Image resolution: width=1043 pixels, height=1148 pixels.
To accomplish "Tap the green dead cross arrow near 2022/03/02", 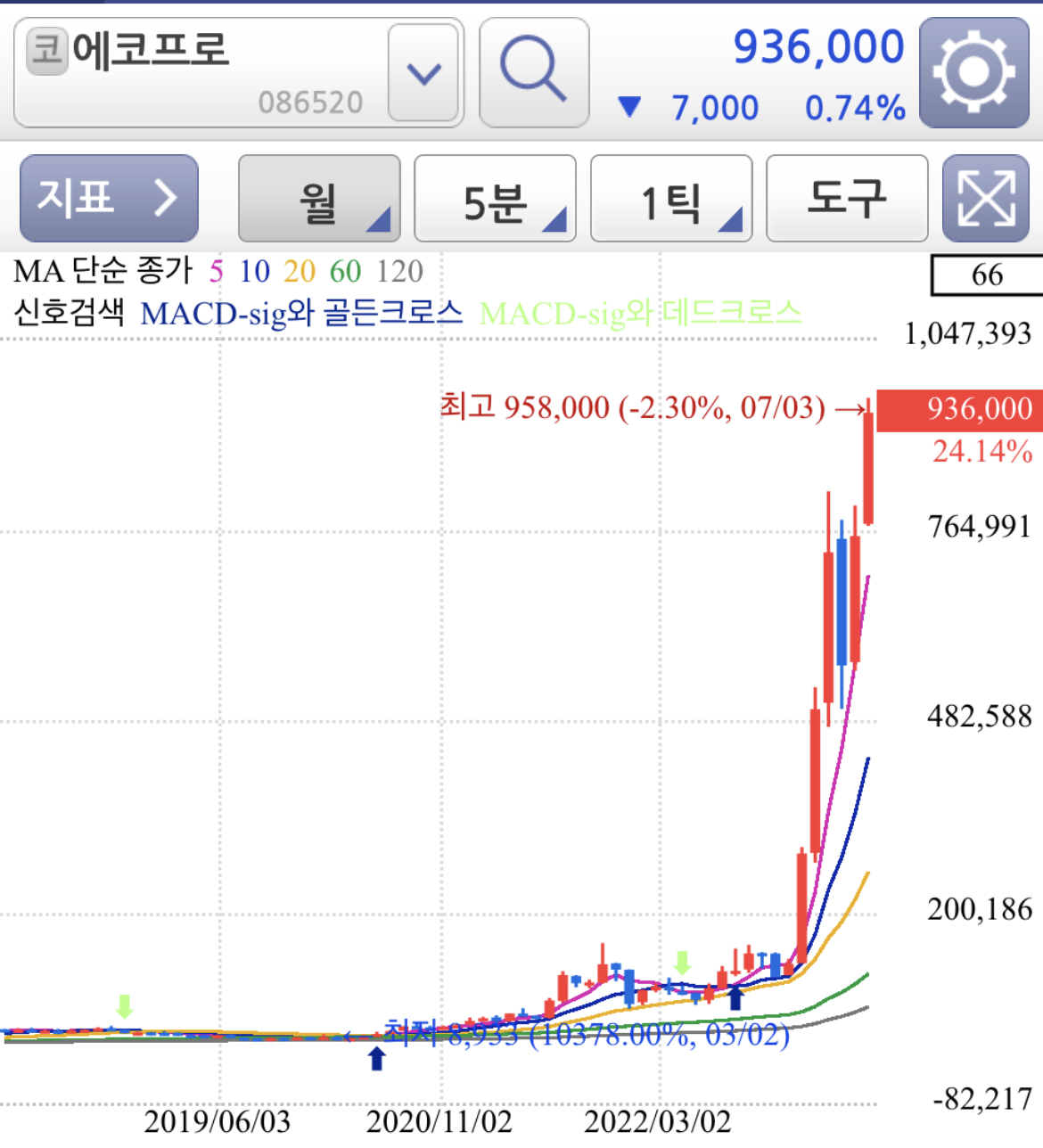I will (682, 963).
